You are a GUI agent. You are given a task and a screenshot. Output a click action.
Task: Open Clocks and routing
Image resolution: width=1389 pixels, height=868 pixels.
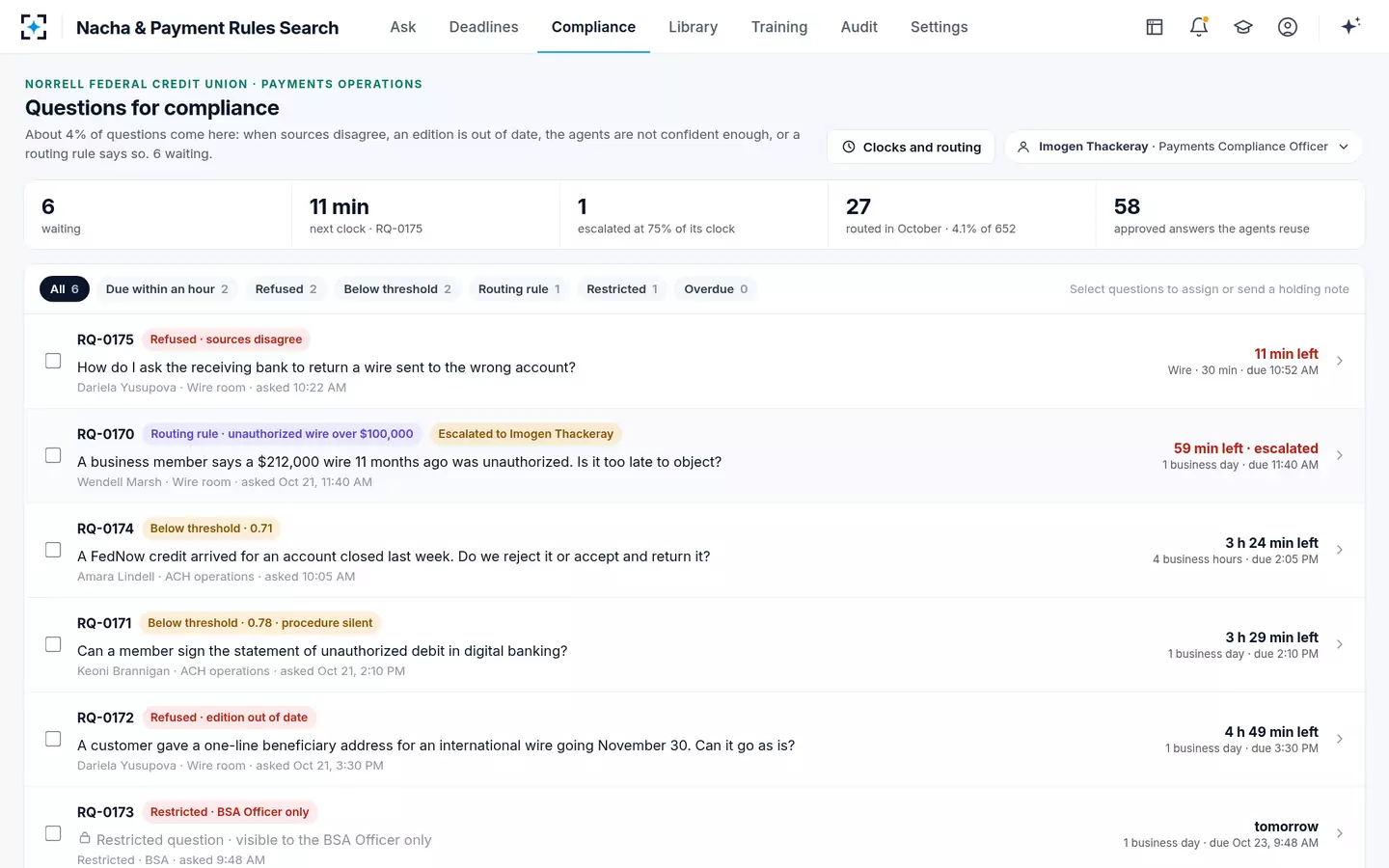pos(911,147)
